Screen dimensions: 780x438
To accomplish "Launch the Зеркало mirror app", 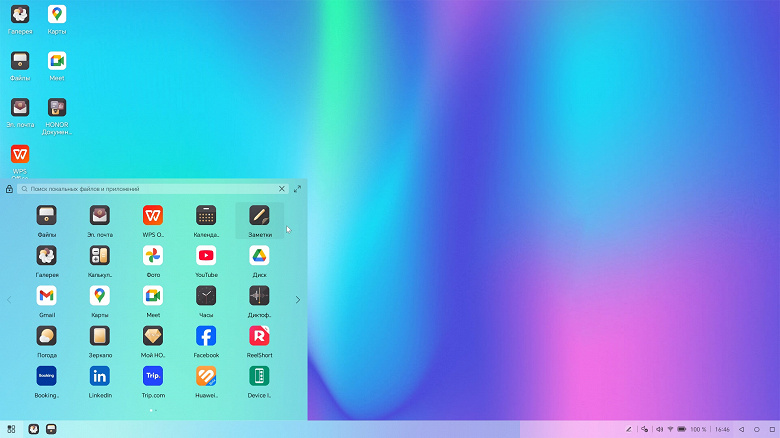I will click(99, 336).
